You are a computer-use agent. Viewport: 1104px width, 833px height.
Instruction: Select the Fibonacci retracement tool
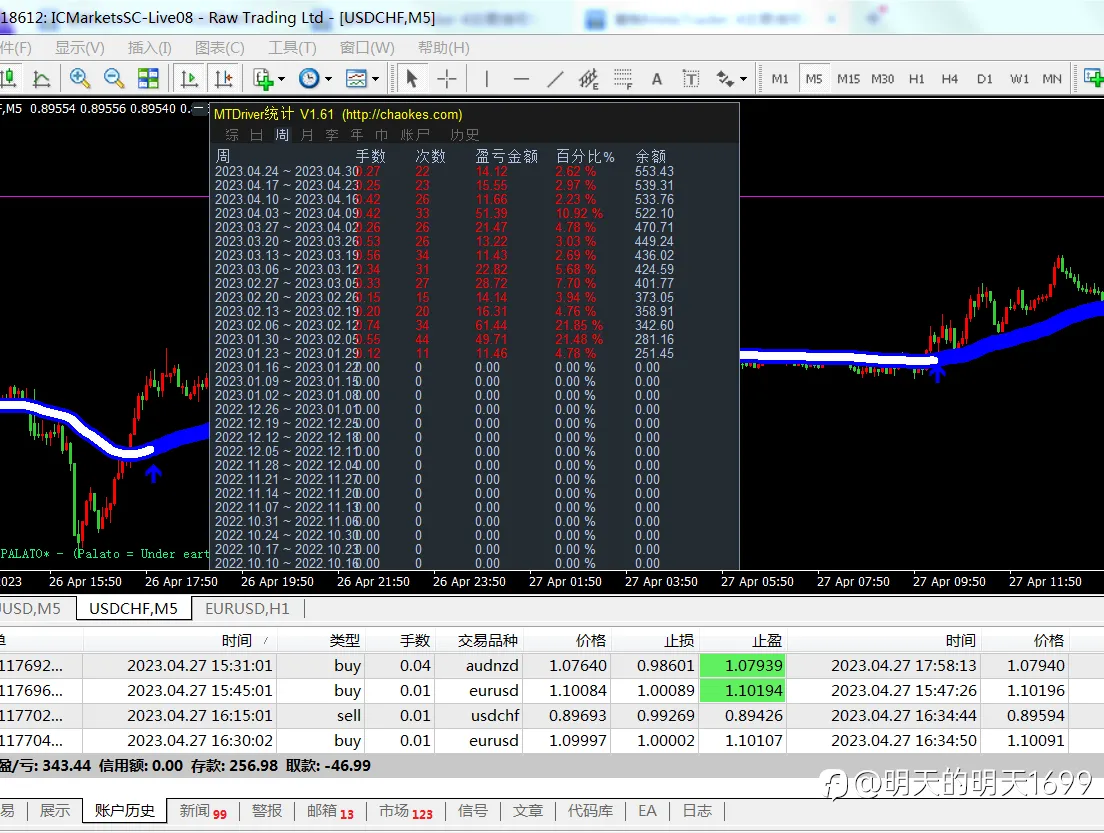click(x=623, y=79)
